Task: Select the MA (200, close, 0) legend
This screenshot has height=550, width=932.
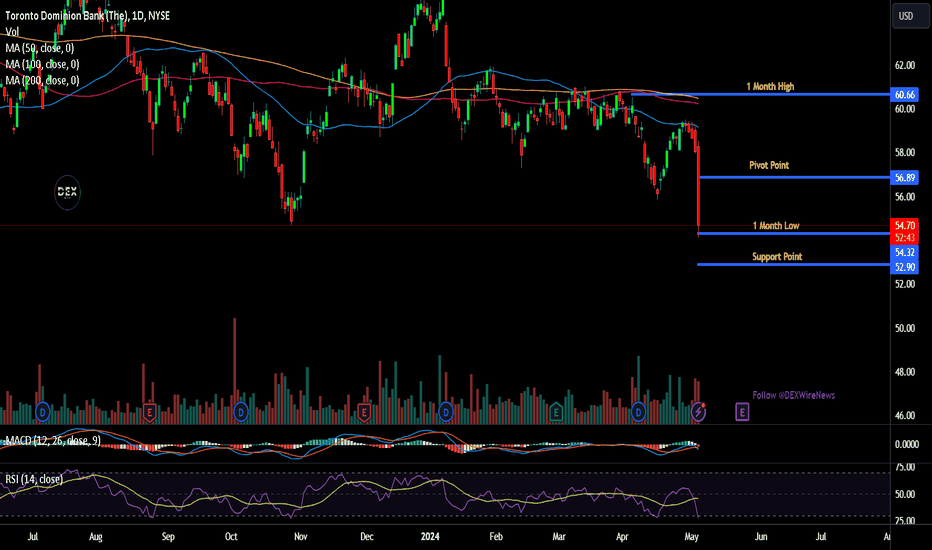Action: (x=42, y=80)
